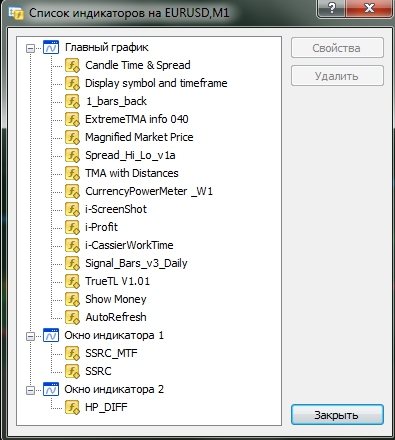Select the Окно индикатора 1 label
Image resolution: width=395 pixels, height=440 pixels.
[114, 335]
